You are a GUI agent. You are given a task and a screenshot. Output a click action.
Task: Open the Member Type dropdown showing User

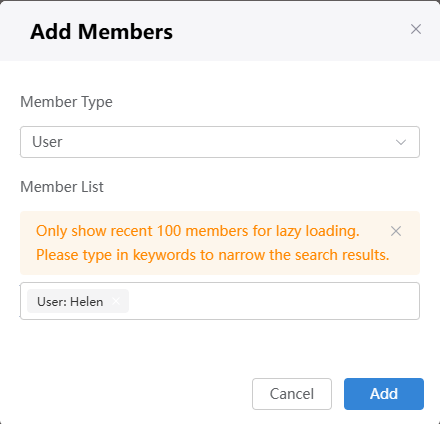pos(220,142)
